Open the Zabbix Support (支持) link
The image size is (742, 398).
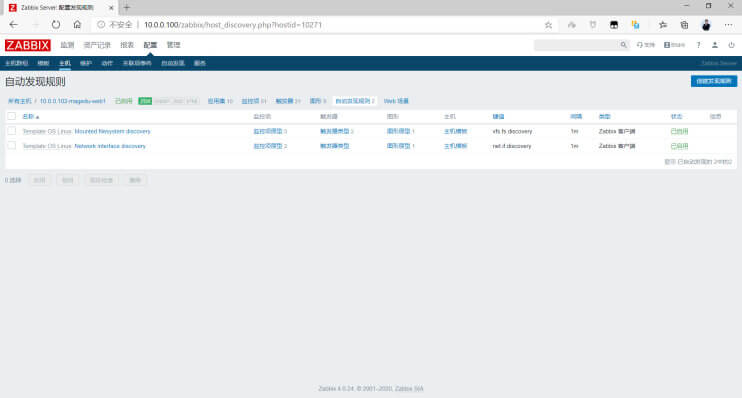coord(645,45)
